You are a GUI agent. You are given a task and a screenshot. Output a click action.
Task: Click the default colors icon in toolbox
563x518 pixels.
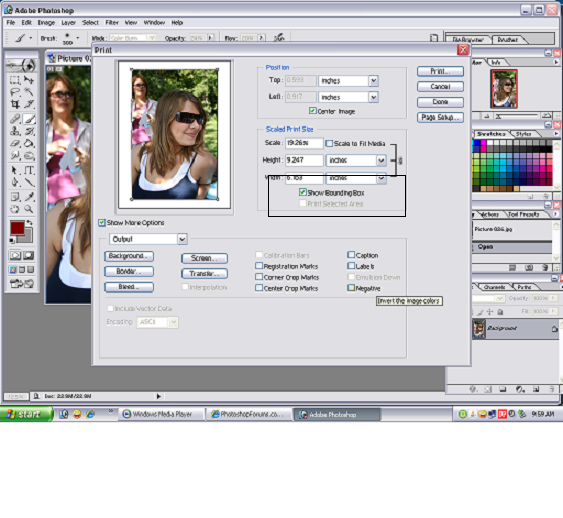13,241
